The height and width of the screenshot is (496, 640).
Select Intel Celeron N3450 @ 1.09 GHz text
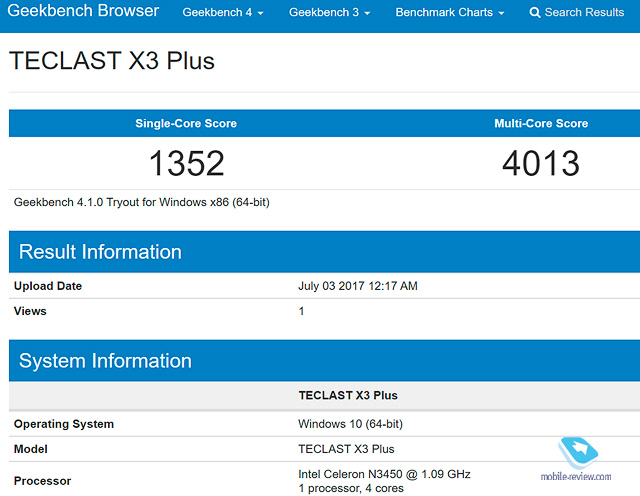pos(384,474)
